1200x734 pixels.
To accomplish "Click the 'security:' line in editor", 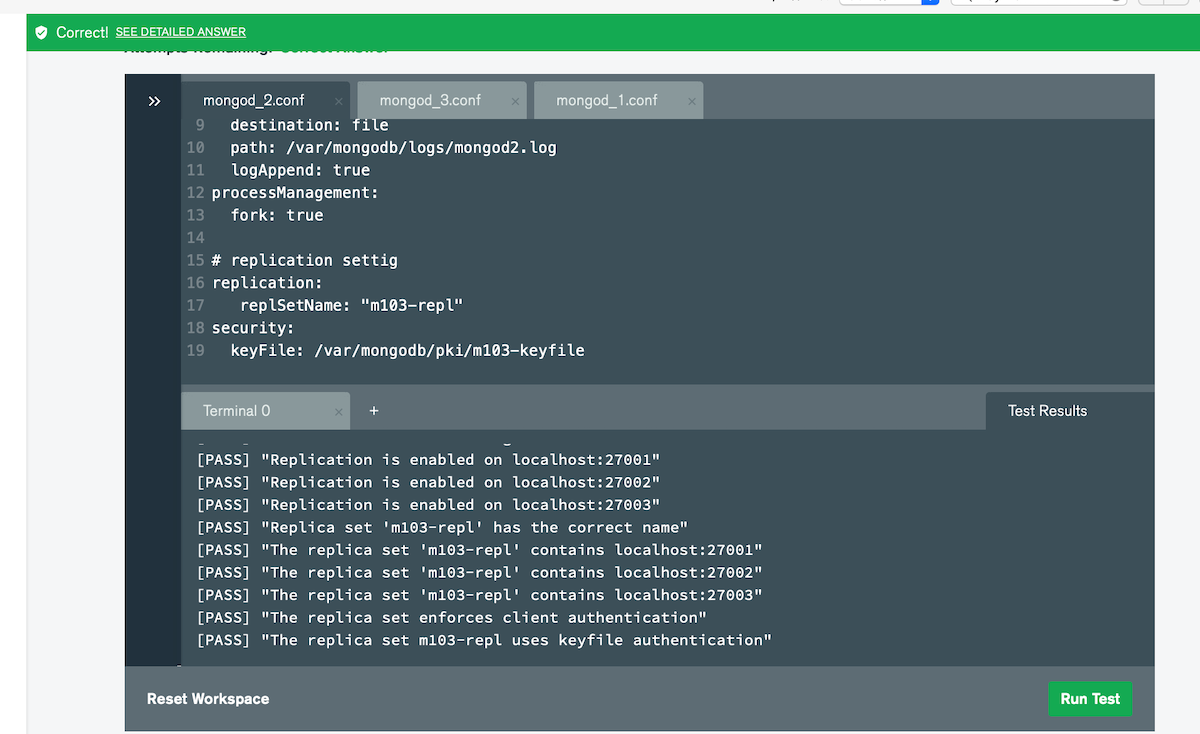I will tap(254, 327).
